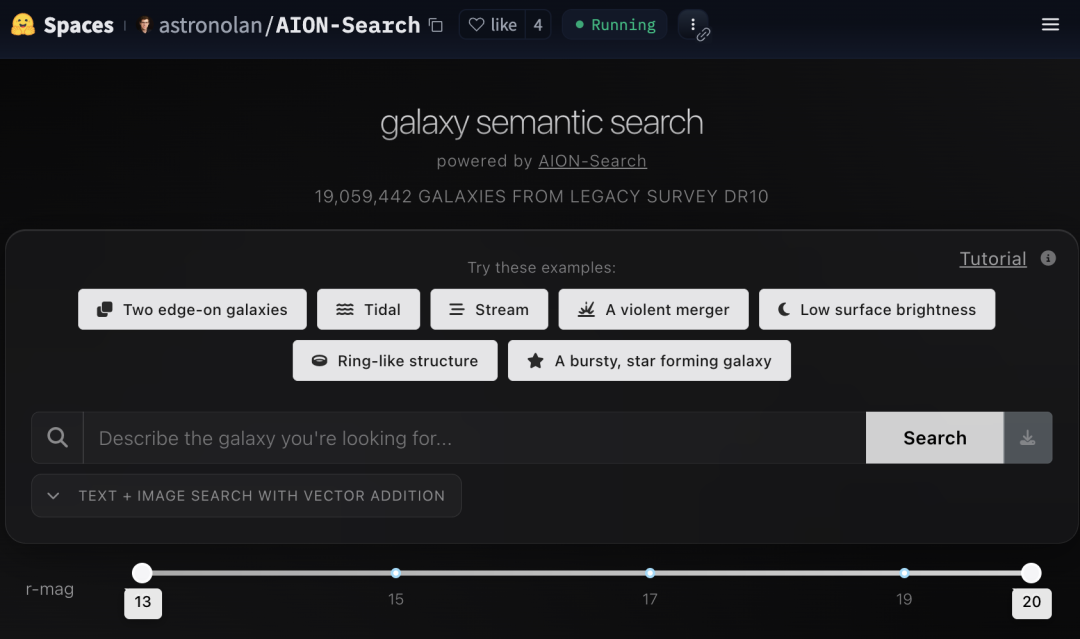This screenshot has width=1080, height=639.
Task: Click the info icon beside Tutorial
Action: click(1048, 258)
